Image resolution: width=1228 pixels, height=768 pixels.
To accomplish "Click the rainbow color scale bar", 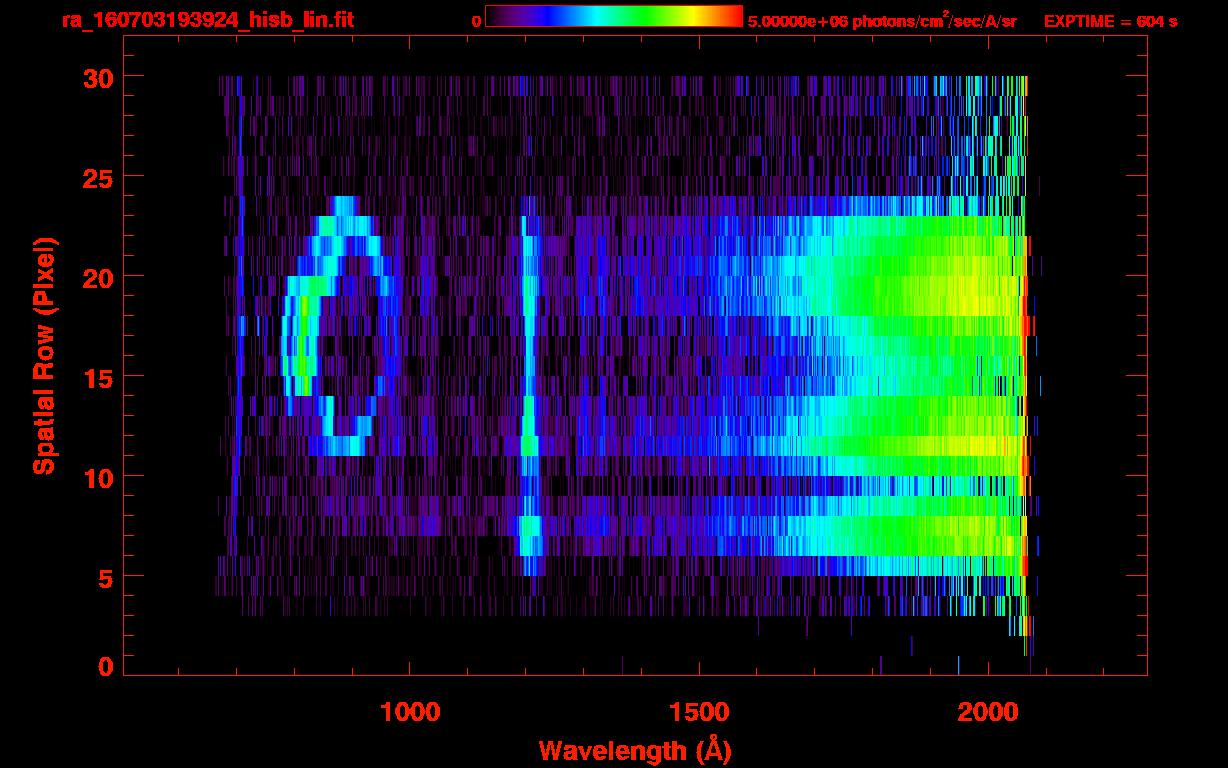I will click(614, 16).
